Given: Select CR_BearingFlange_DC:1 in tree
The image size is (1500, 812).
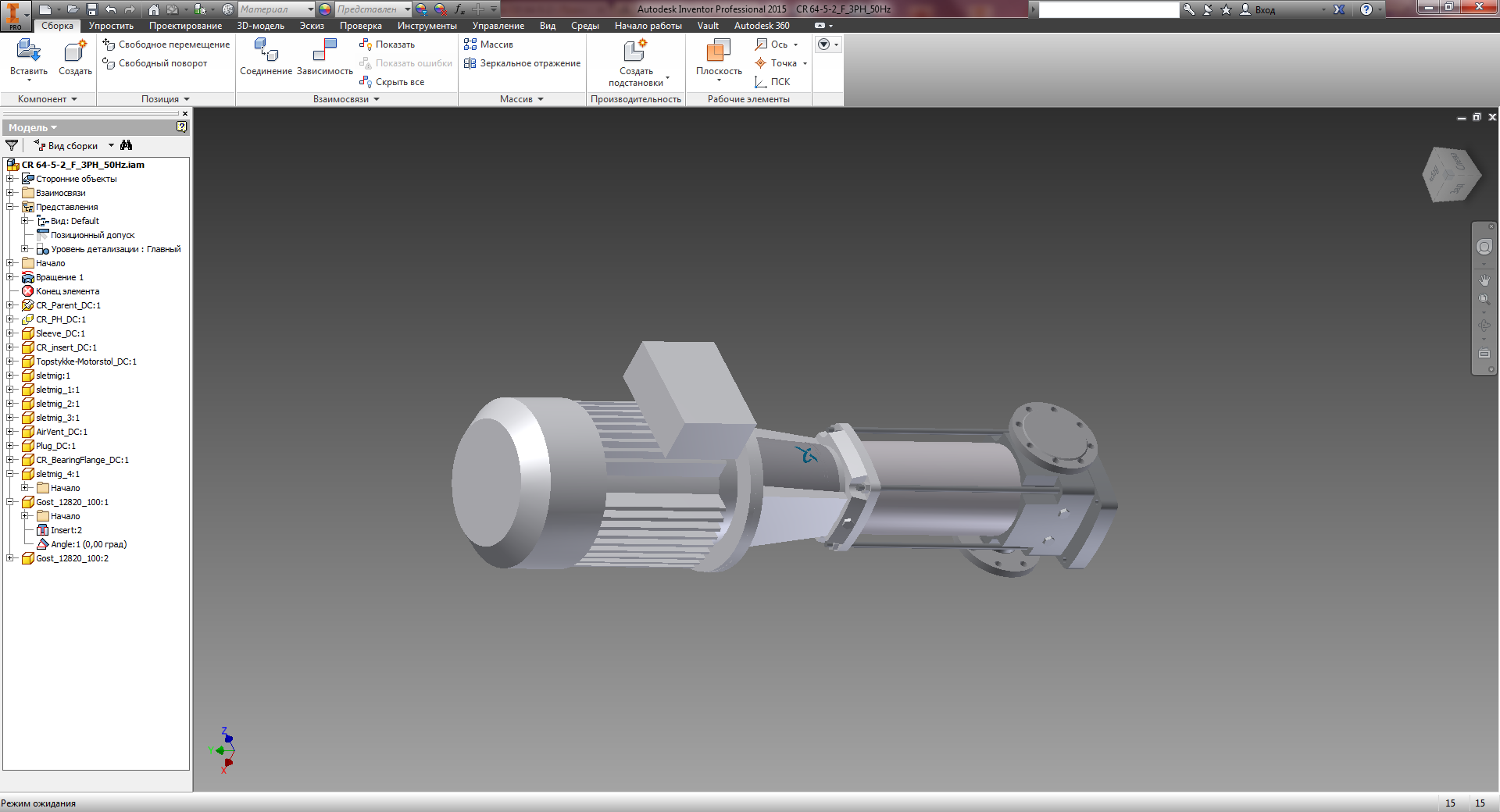Looking at the screenshot, I should click(82, 460).
